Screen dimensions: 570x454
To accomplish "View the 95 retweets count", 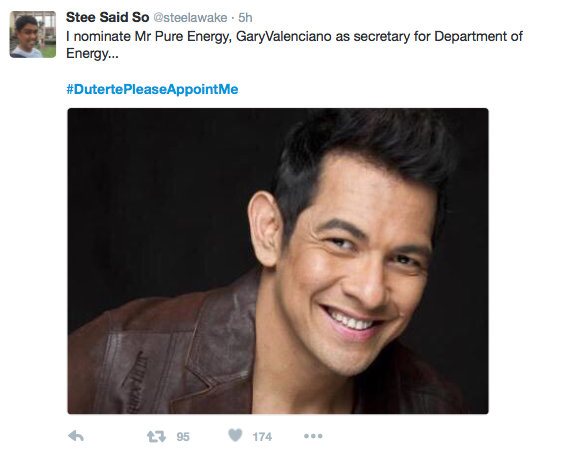I will coord(183,437).
